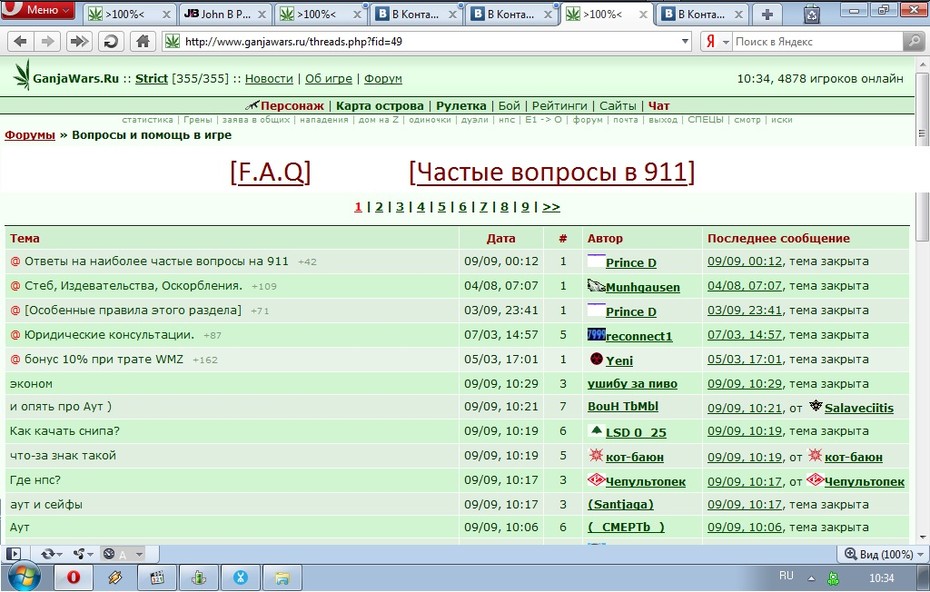The image size is (930, 592).
Task: Toggle the Opera panel button in status bar
Action: (x=13, y=554)
